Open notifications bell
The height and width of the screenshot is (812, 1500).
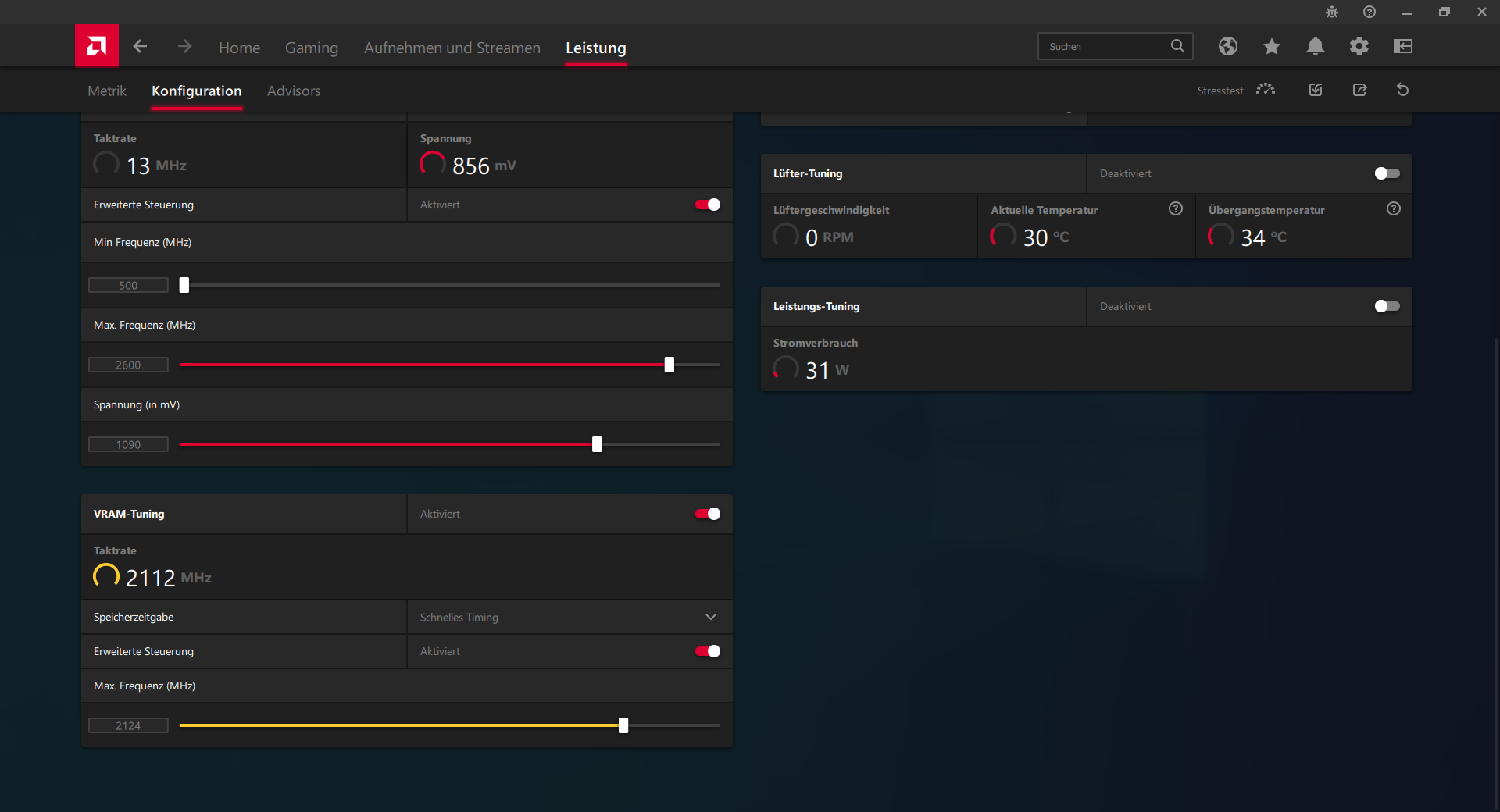1316,46
